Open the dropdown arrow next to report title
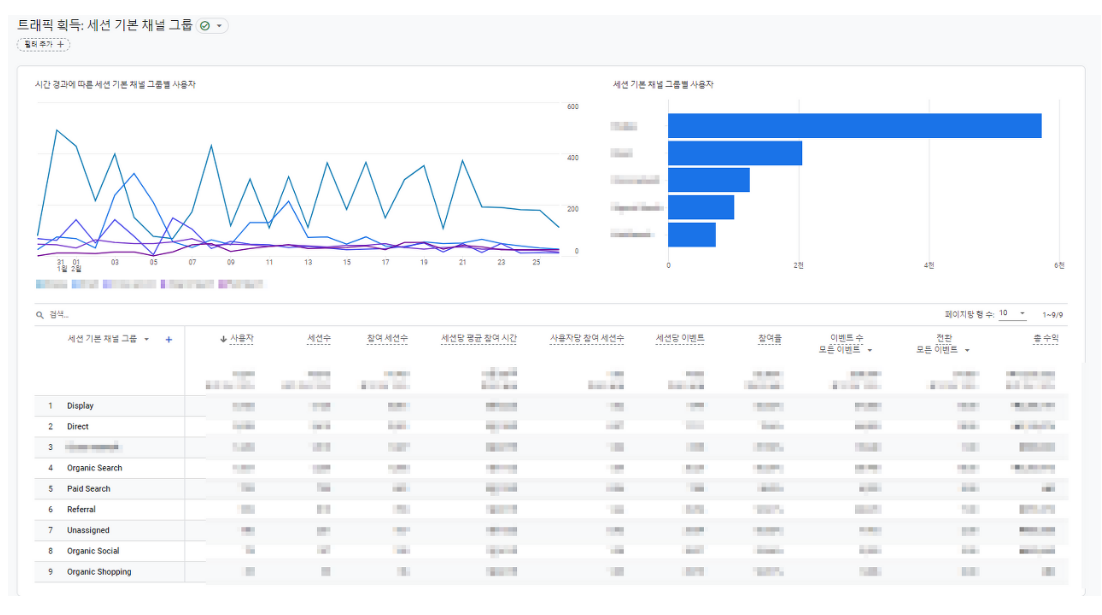This screenshot has height=615, width=1102. 219,26
